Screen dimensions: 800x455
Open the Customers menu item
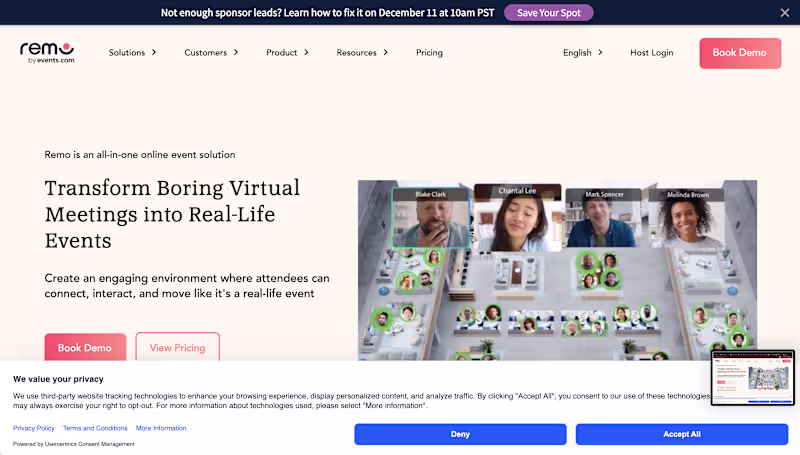click(206, 53)
